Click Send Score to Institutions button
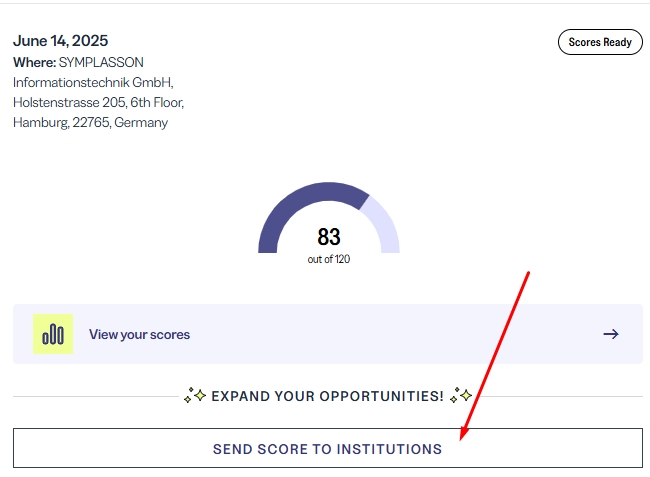This screenshot has height=477, width=650. 327,448
